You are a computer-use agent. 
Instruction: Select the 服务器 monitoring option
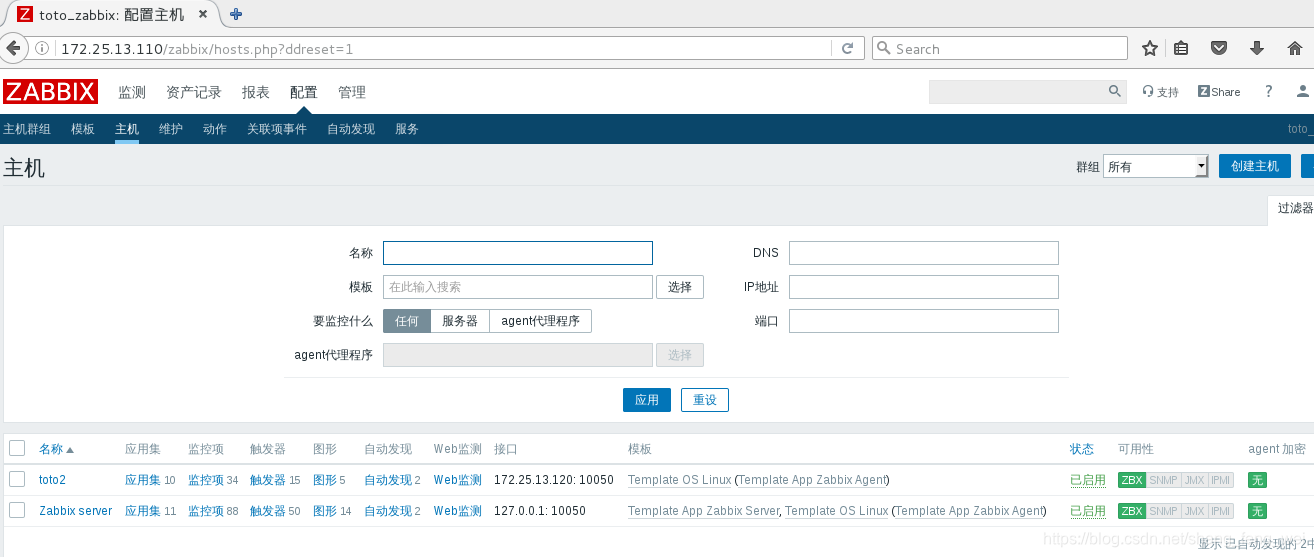(x=460, y=321)
